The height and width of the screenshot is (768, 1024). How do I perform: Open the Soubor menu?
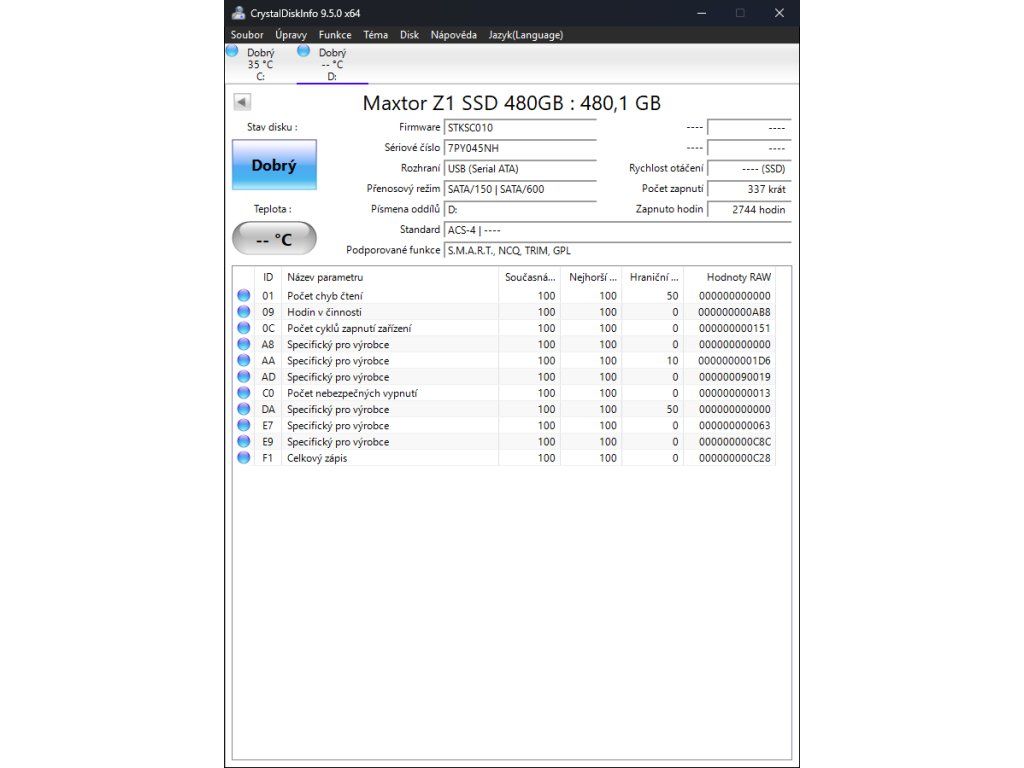247,35
